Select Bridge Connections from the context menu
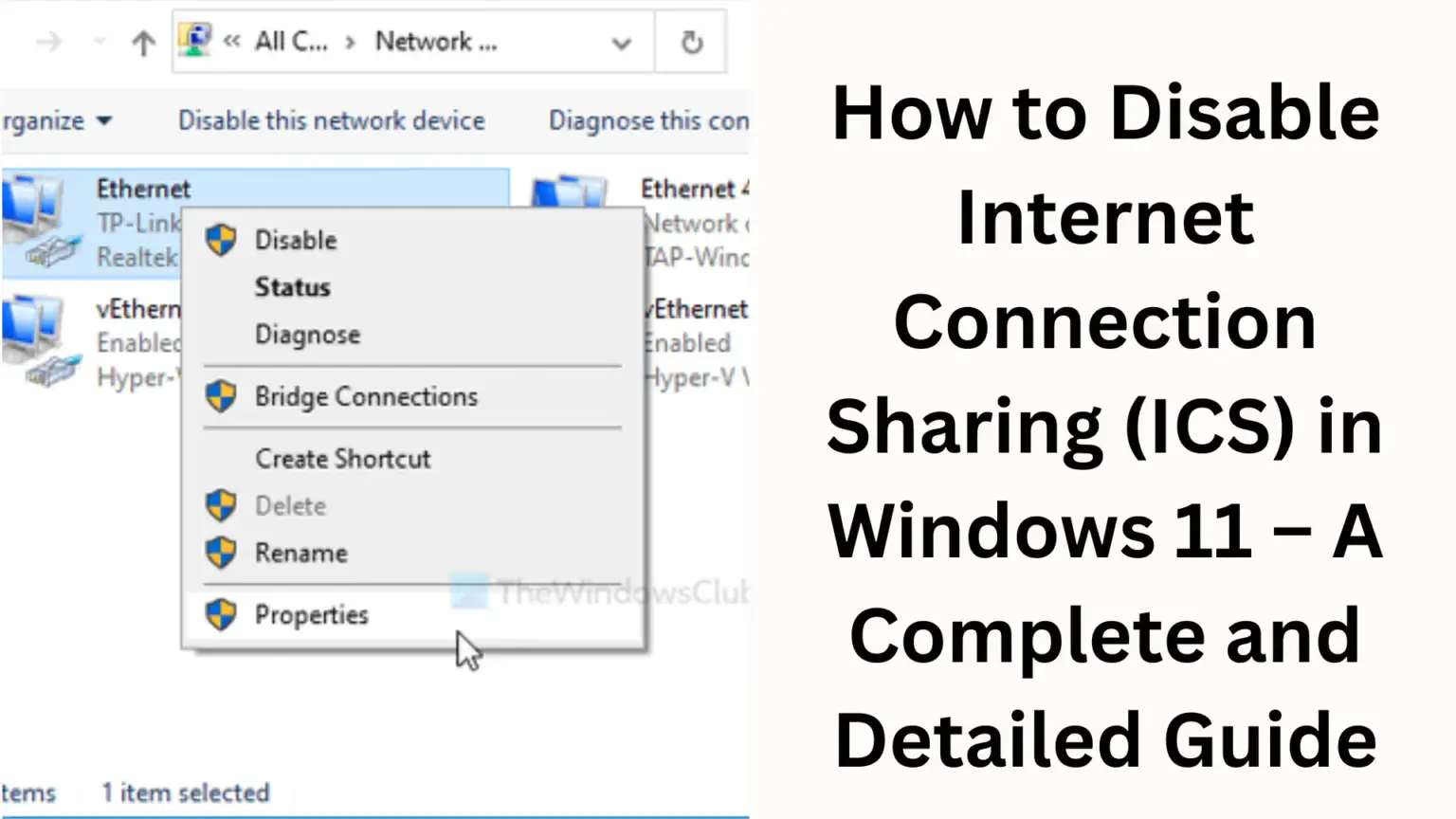Screen dimensions: 1456x819 click(x=365, y=396)
